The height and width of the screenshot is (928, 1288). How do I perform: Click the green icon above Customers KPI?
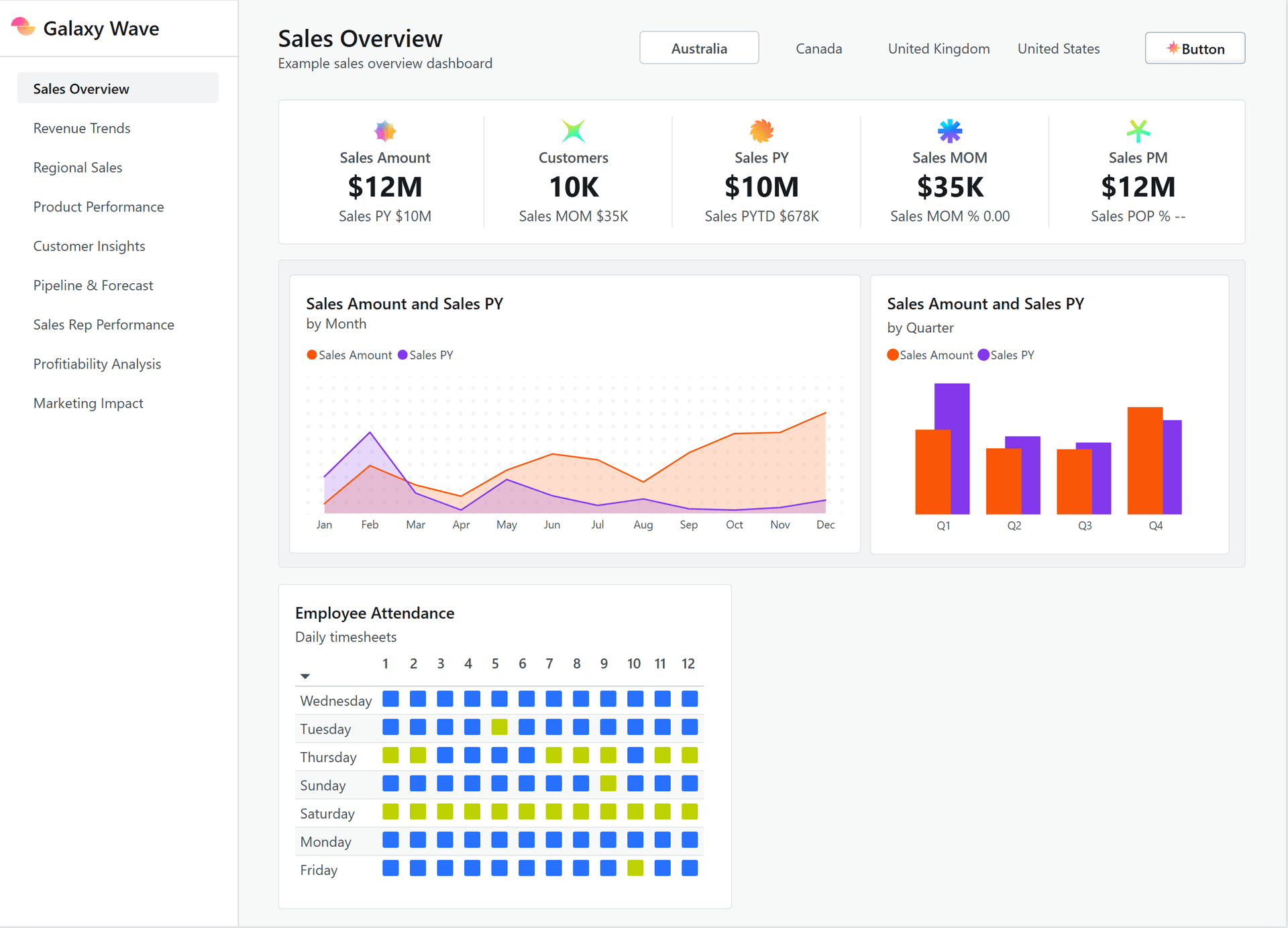[574, 131]
